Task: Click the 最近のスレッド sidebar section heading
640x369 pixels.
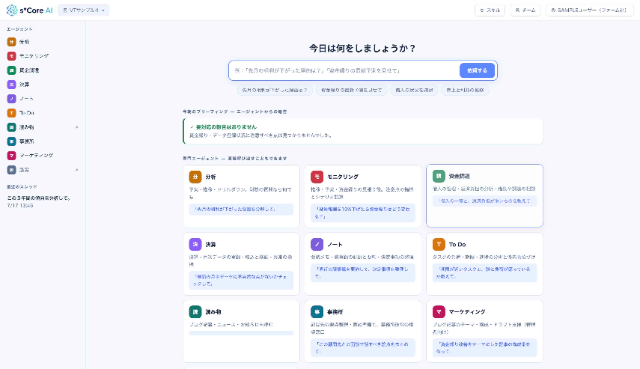Action: tap(22, 187)
